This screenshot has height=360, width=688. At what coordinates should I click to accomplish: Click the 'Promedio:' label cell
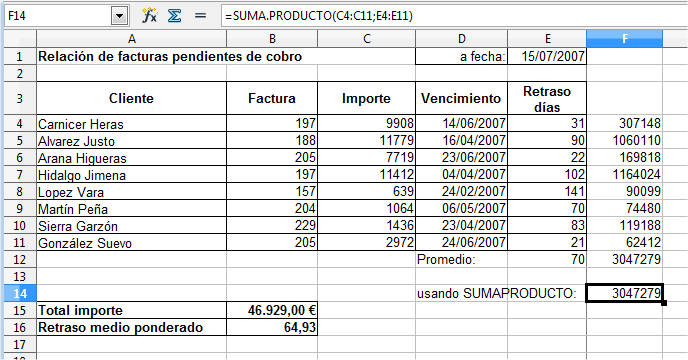tap(462, 259)
